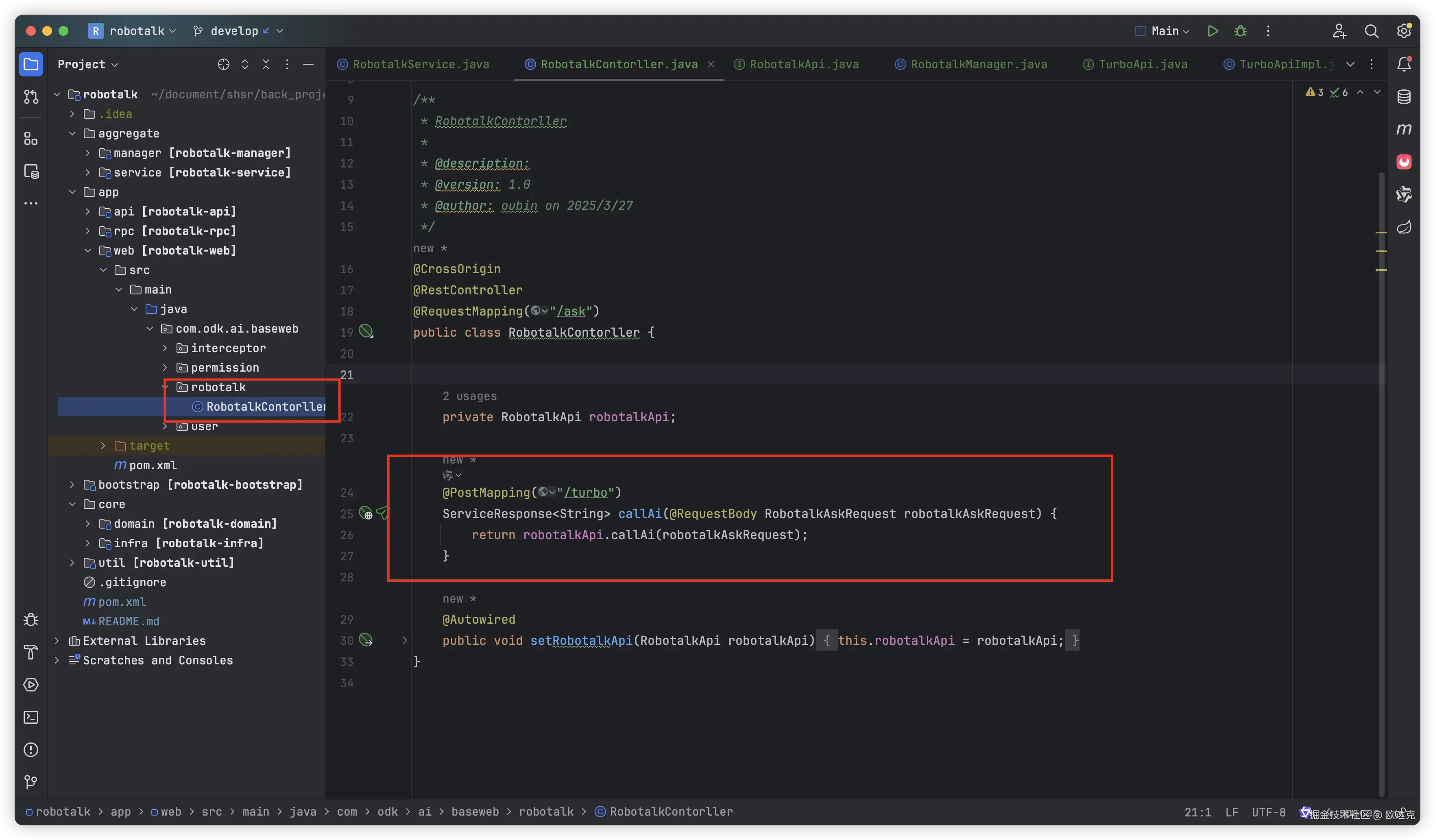Open the Maven tool window

coord(1404,129)
